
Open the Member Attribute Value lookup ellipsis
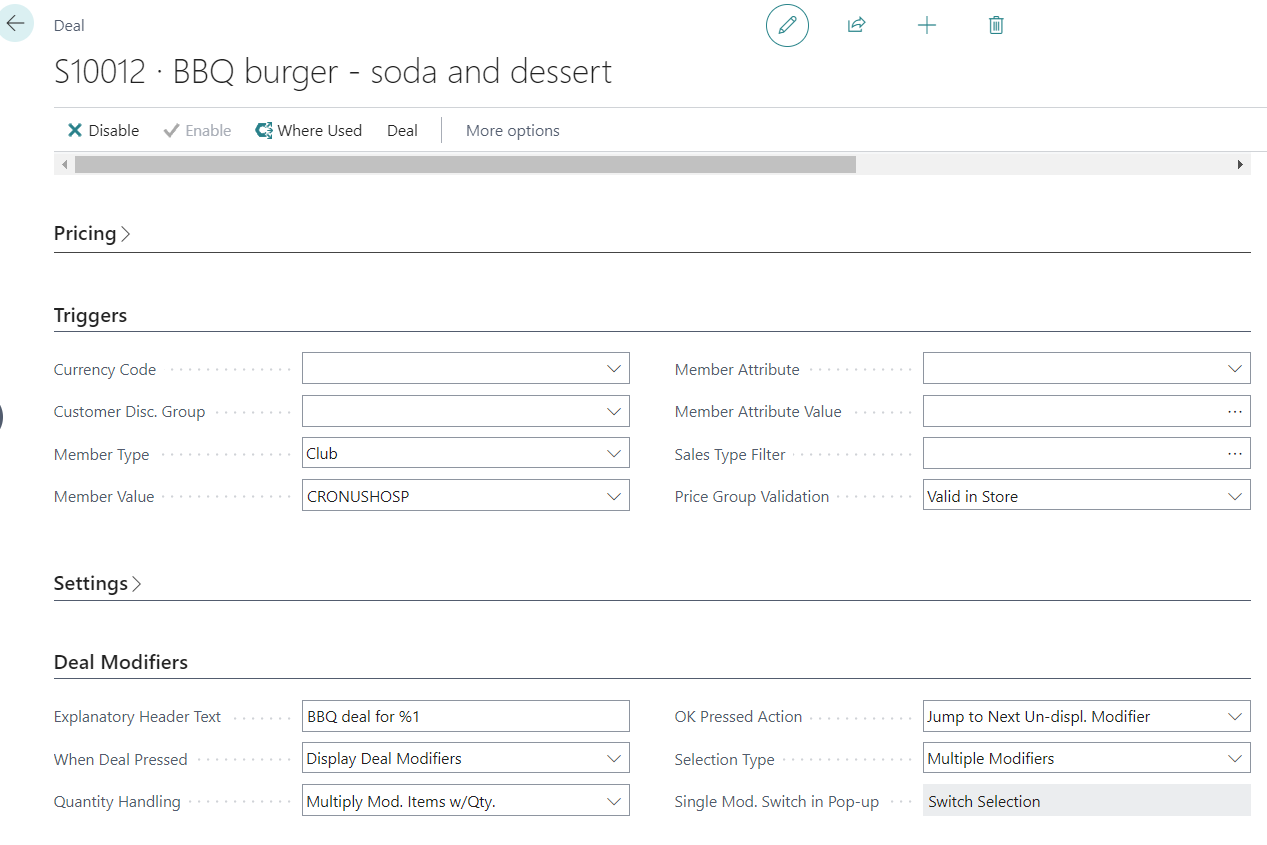point(1234,411)
